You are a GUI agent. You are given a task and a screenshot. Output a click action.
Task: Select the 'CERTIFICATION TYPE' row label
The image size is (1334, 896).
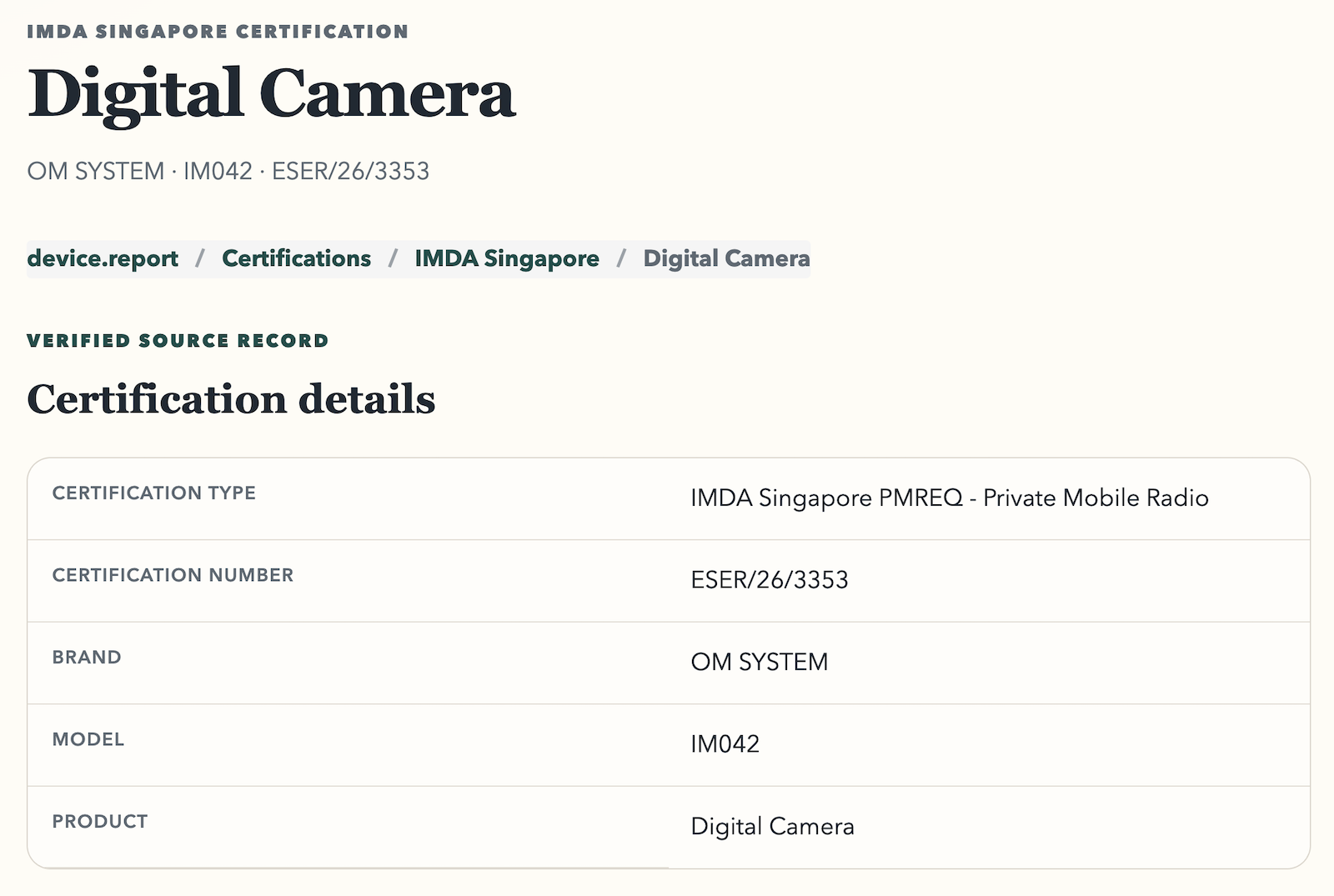pyautogui.click(x=154, y=493)
